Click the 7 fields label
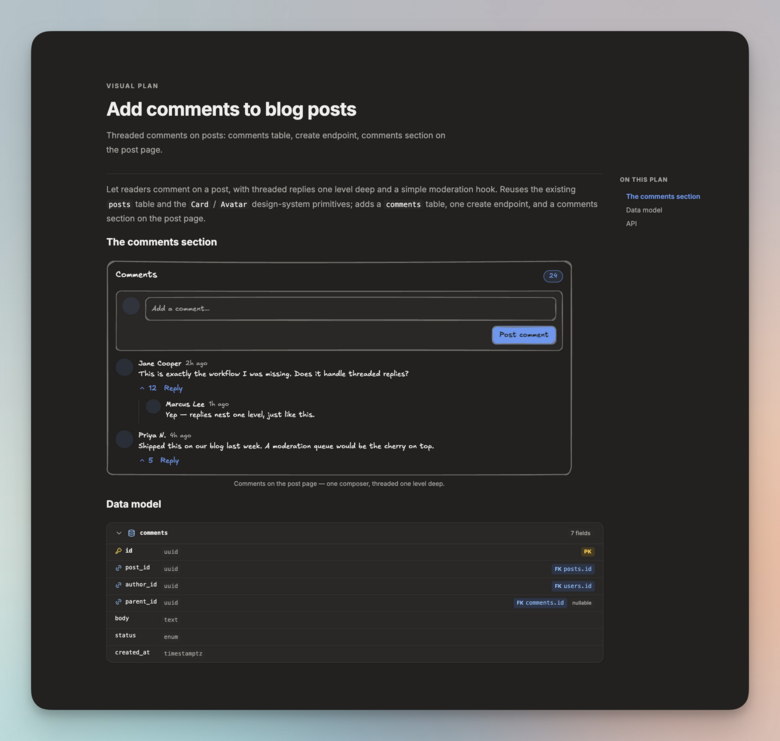This screenshot has width=780, height=741. [x=580, y=533]
